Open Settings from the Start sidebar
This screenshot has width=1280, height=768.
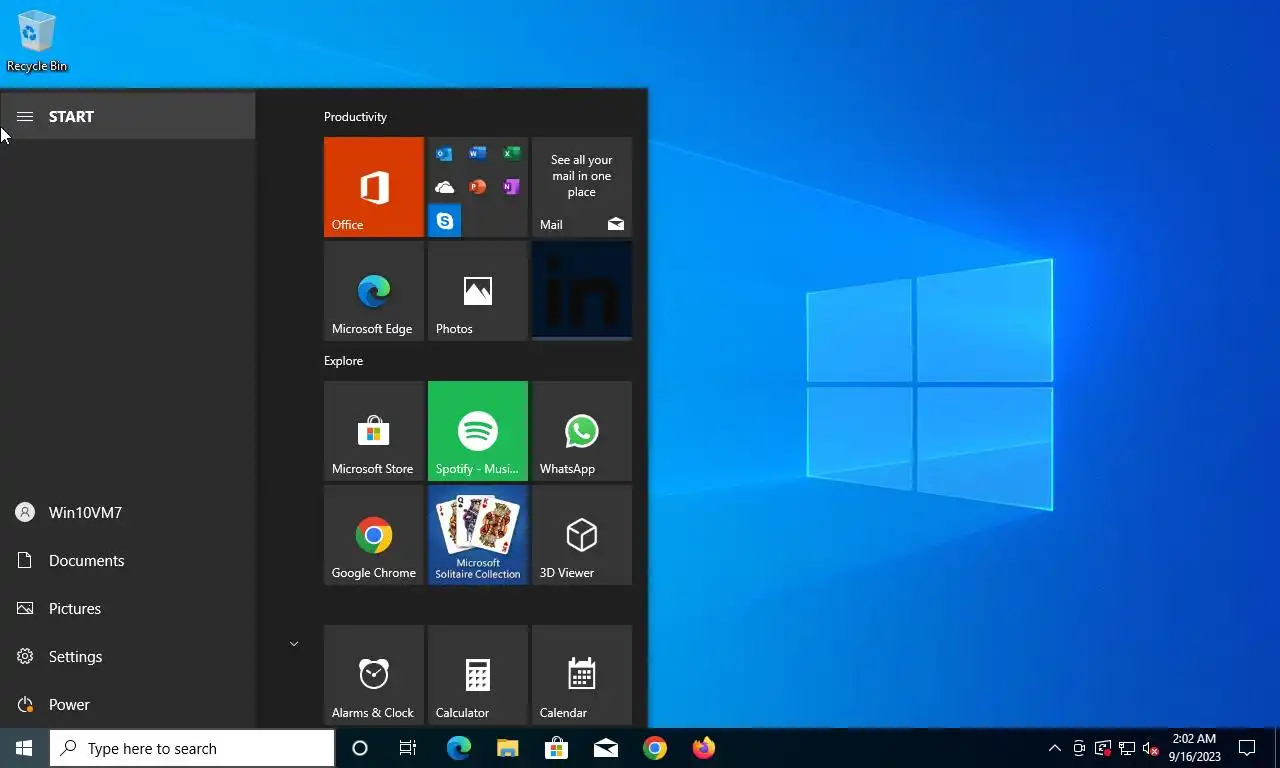128,657
